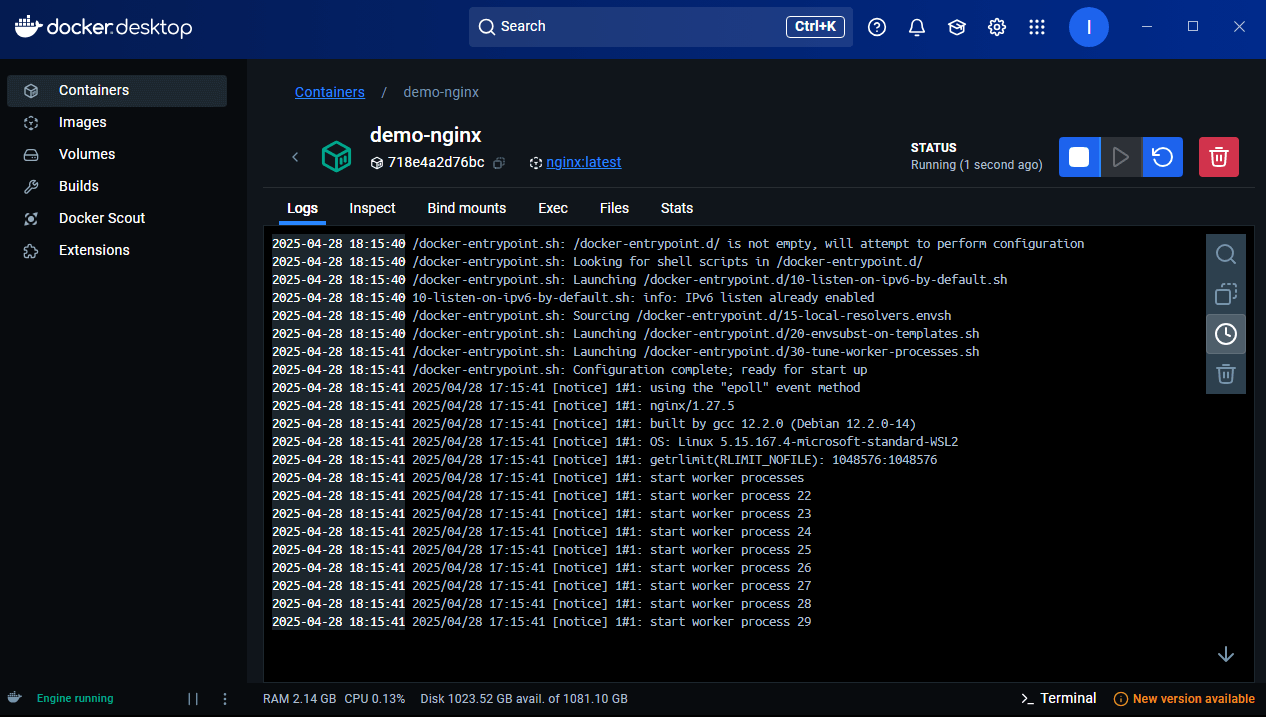Click the 'using the "epoll" event method' line
The height and width of the screenshot is (717, 1266).
click(566, 388)
